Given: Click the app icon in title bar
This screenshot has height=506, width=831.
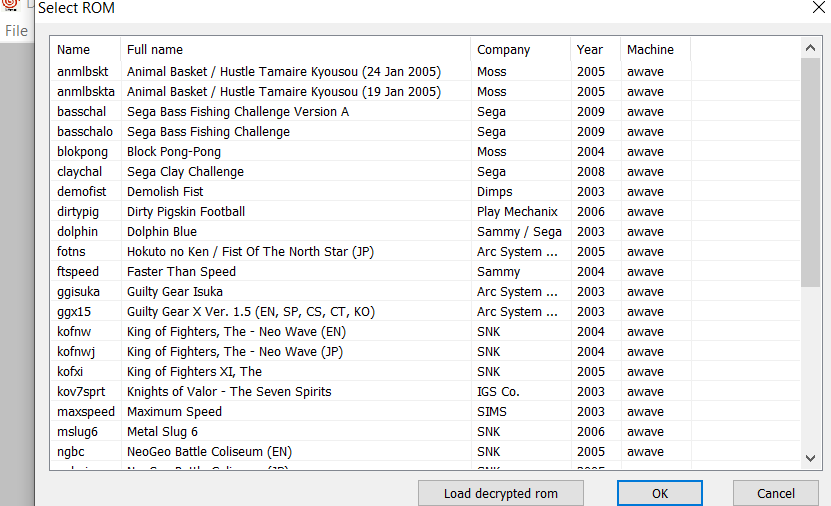Looking at the screenshot, I should (11, 4).
